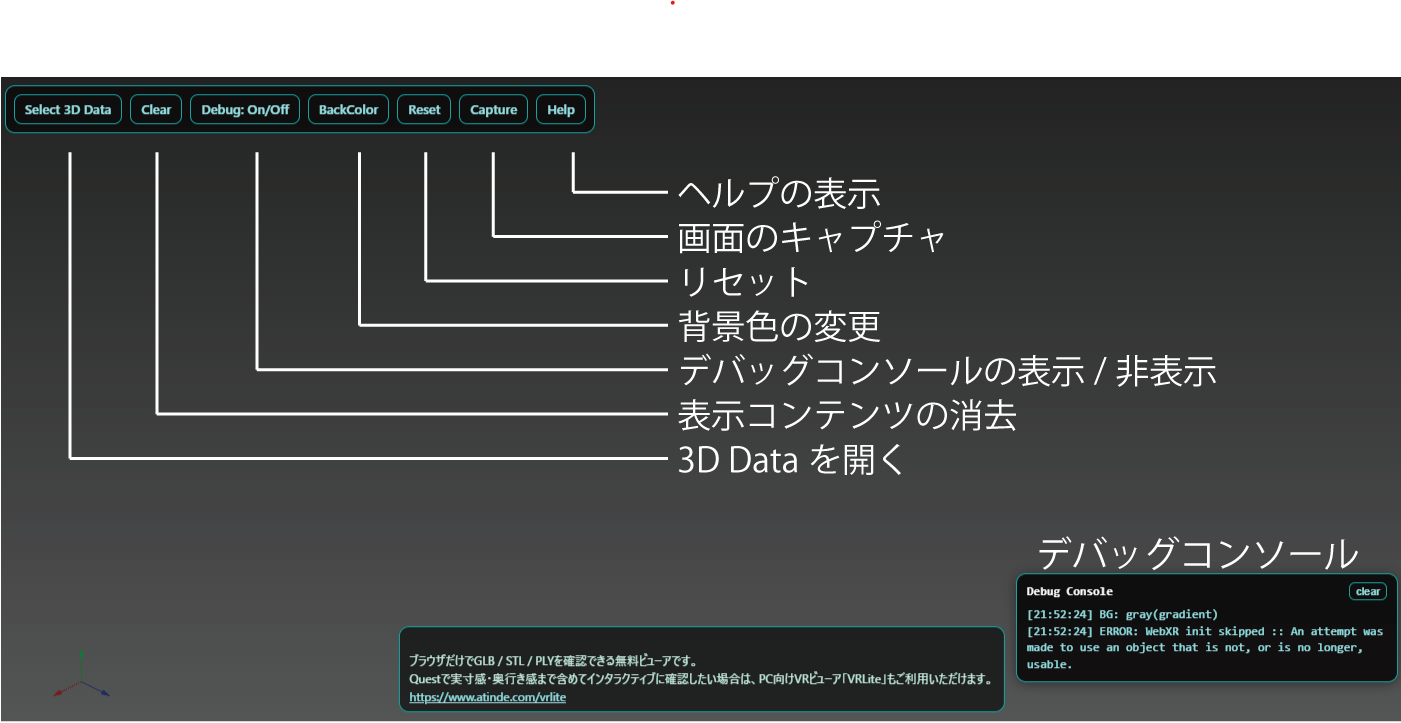Viewport: 1401px width, 723px height.
Task: Click the 背景色の変更 annotation label
Action: [x=779, y=325]
